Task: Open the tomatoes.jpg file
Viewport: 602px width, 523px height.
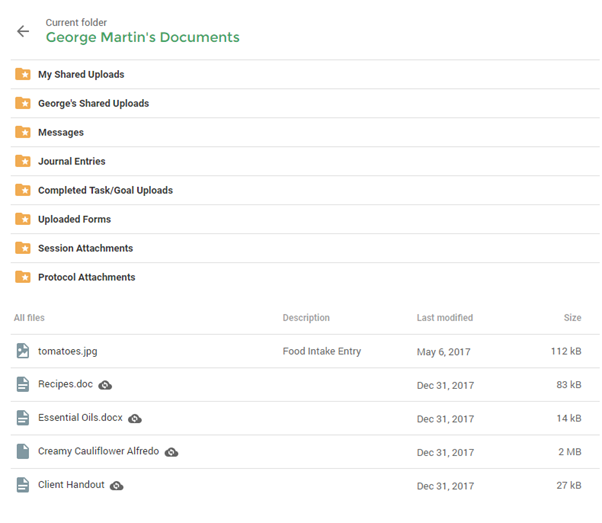Action: point(68,351)
